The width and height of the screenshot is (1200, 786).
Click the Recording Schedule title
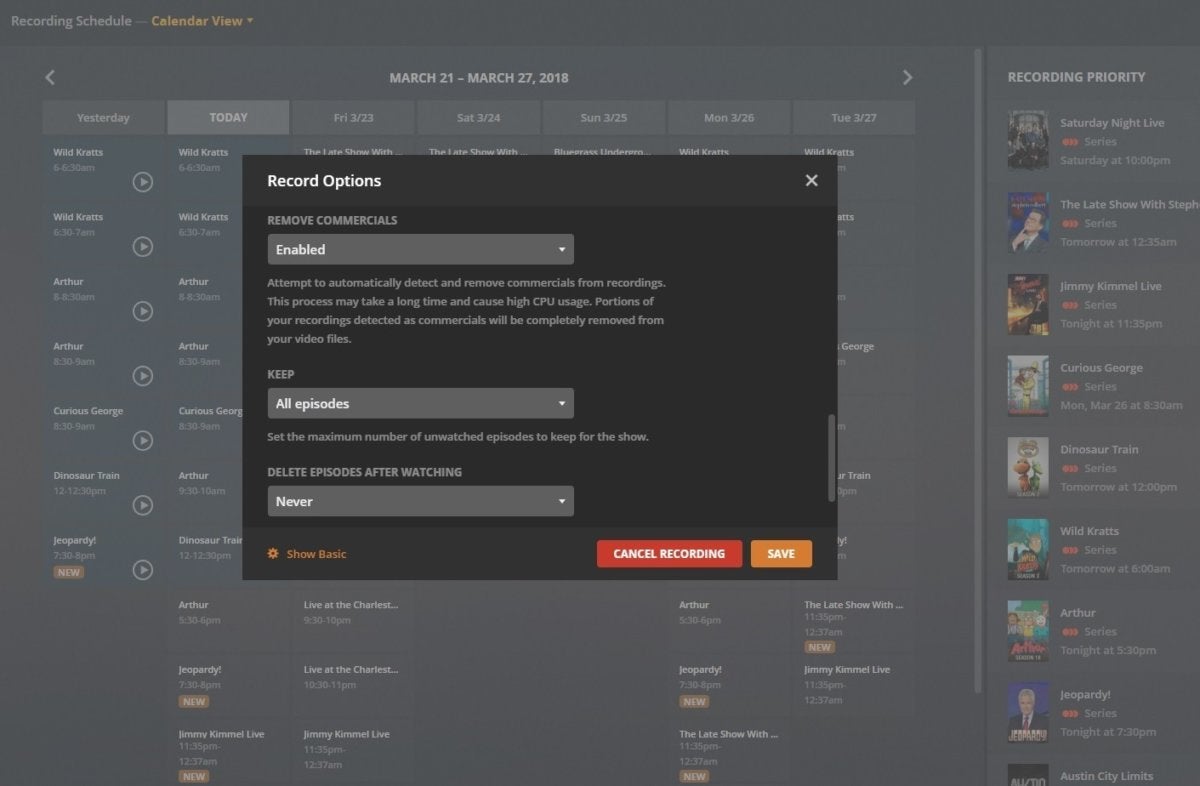[71, 21]
